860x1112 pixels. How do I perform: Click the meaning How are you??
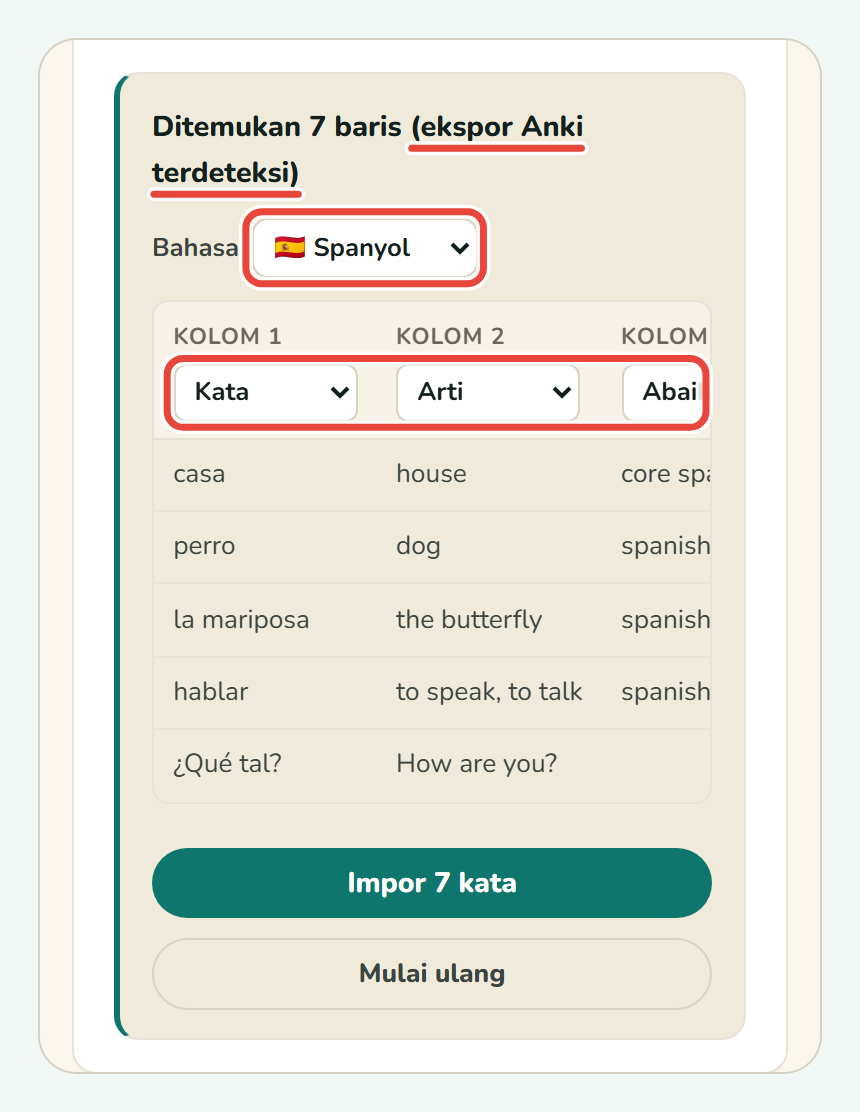[x=476, y=764]
